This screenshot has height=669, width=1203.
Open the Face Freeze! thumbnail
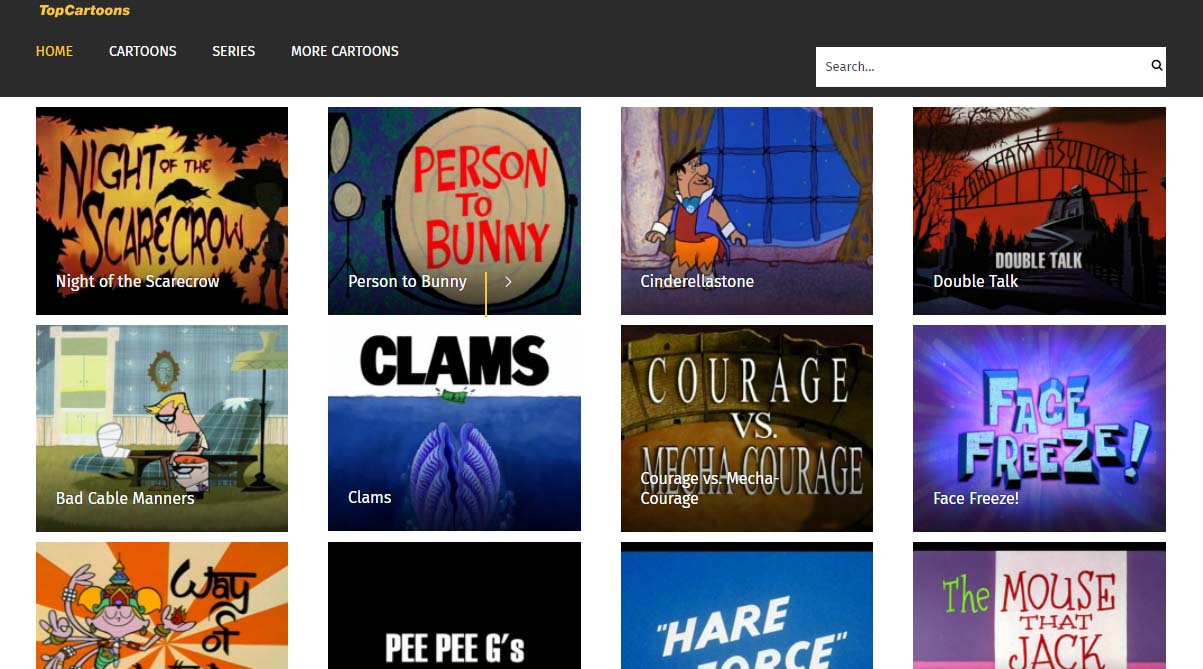[1039, 428]
